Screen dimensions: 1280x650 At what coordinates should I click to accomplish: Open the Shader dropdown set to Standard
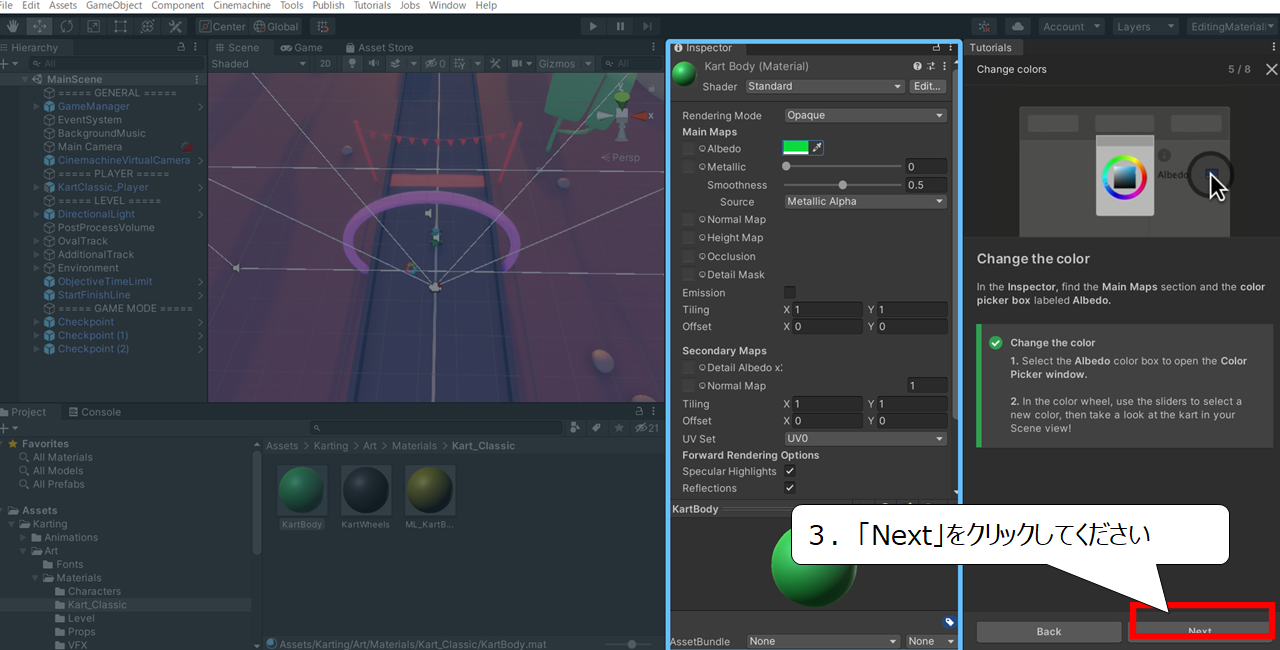824,86
